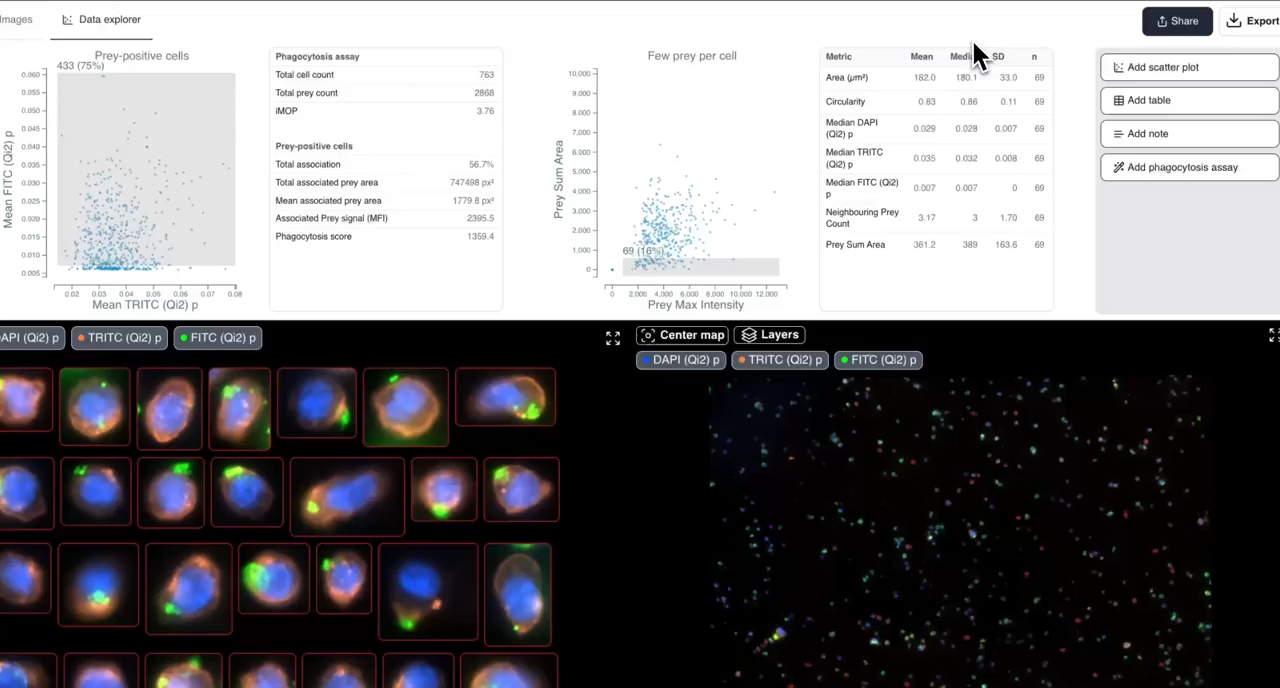Open the Layers panel via its stack icon
Screen dimensions: 1280x688
[750, 335]
